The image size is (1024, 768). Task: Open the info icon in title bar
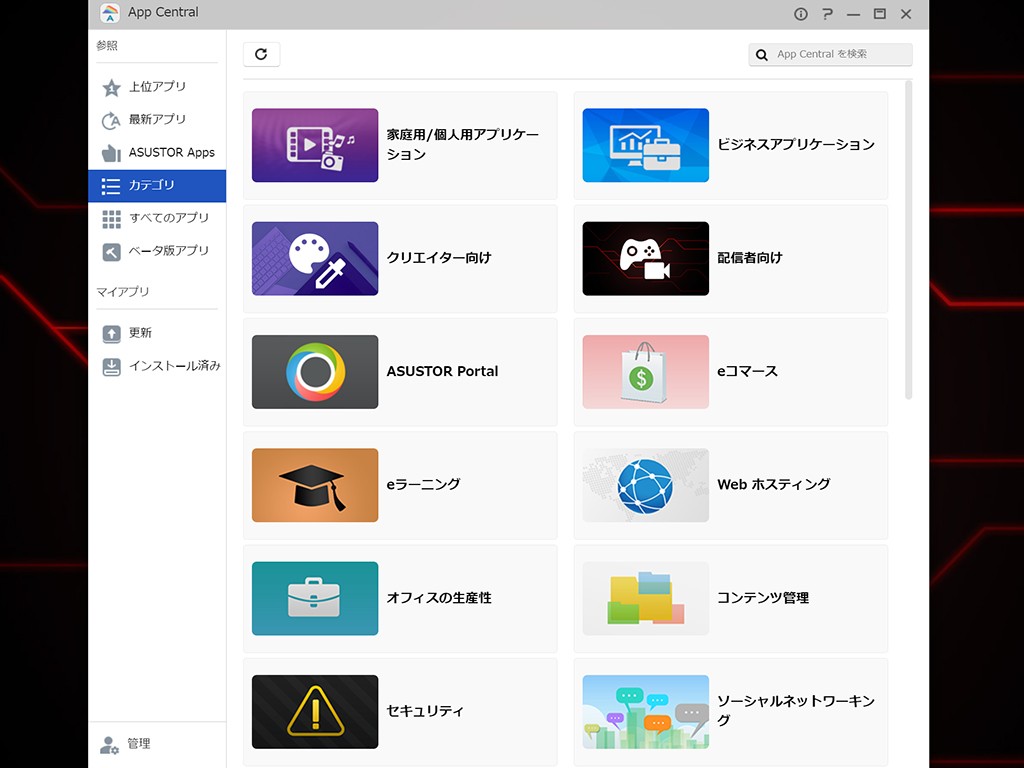point(800,14)
